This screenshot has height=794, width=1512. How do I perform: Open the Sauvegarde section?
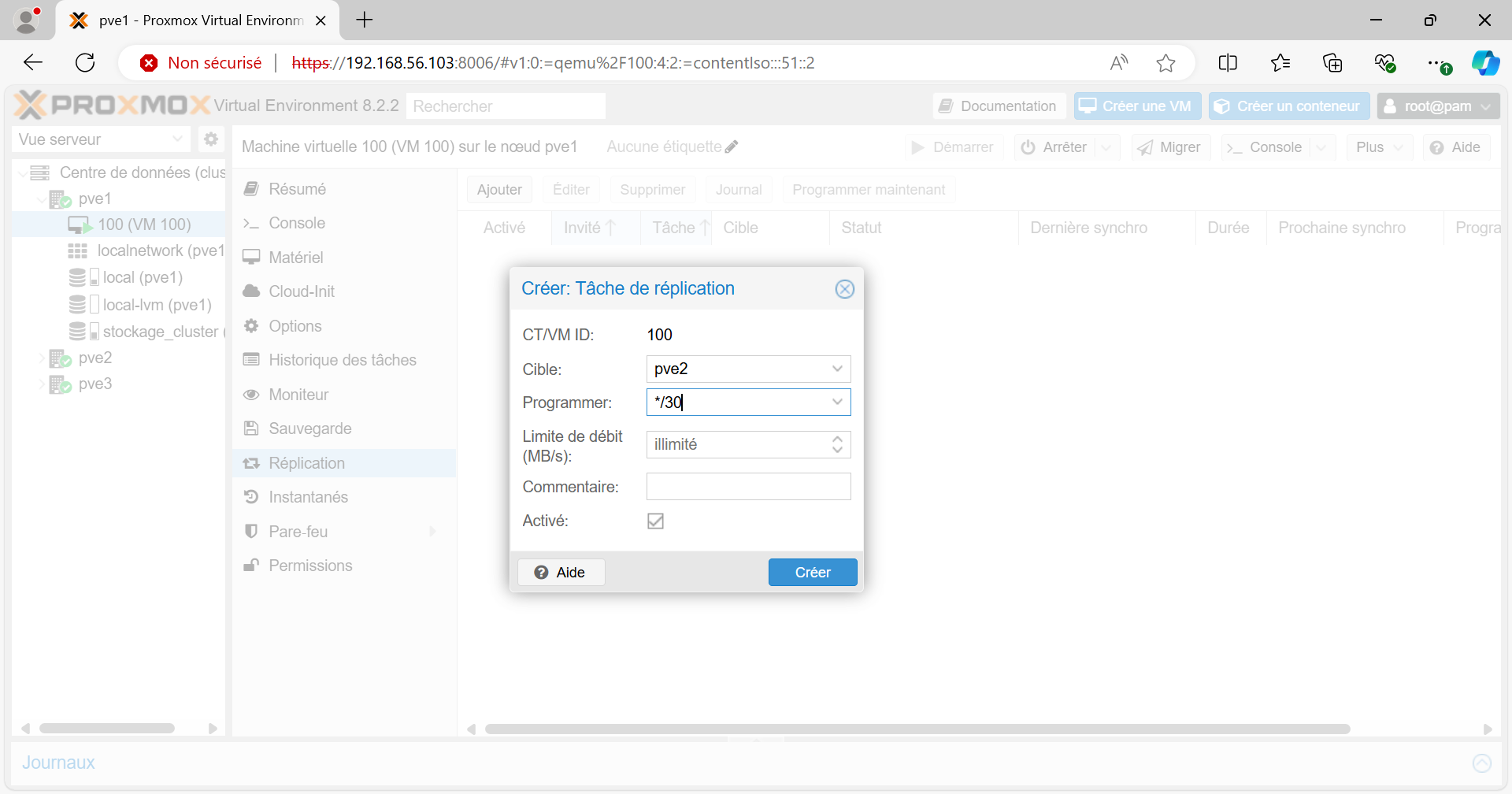pyautogui.click(x=344, y=429)
